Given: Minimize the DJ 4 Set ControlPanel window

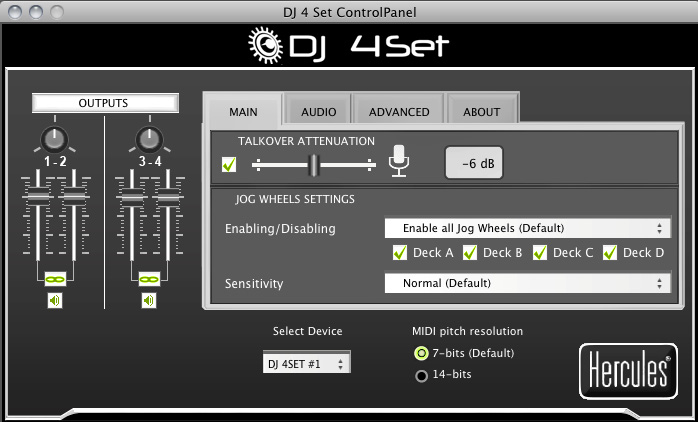Looking at the screenshot, I should pyautogui.click(x=36, y=12).
